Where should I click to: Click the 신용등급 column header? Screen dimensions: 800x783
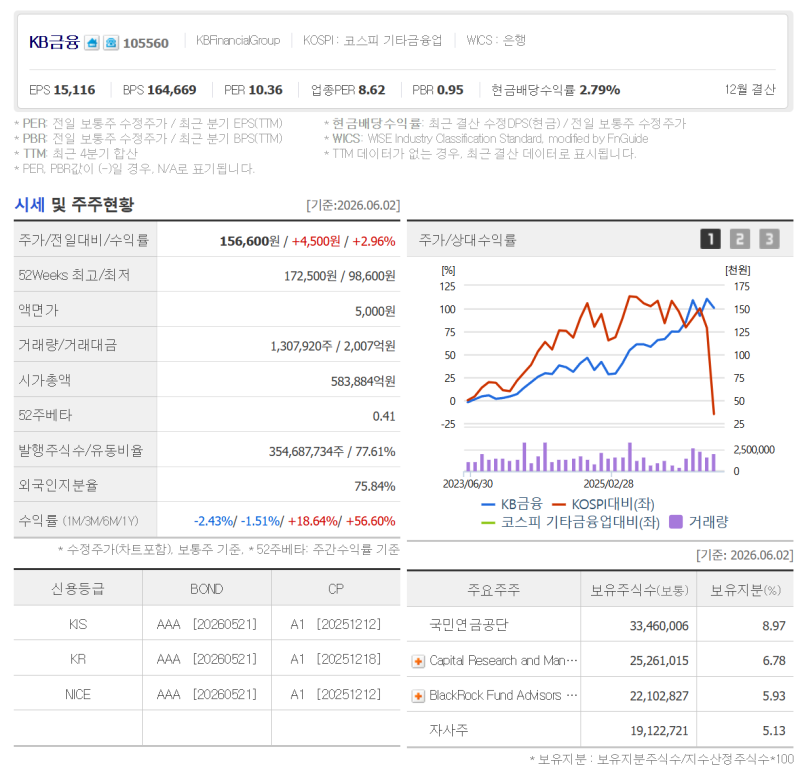(x=78, y=589)
